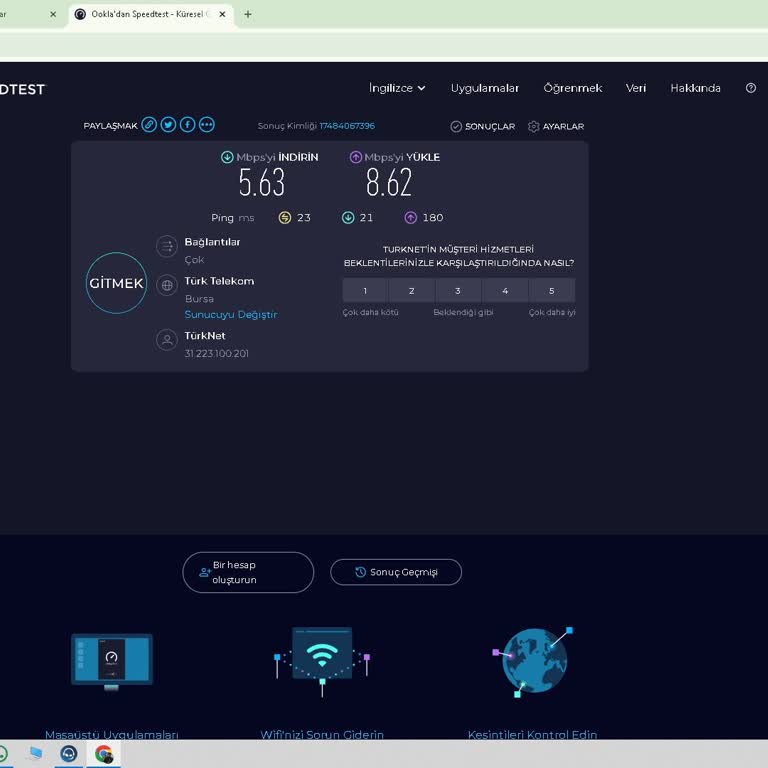
Task: Click the idle ping icon next to 23
Action: [x=285, y=217]
